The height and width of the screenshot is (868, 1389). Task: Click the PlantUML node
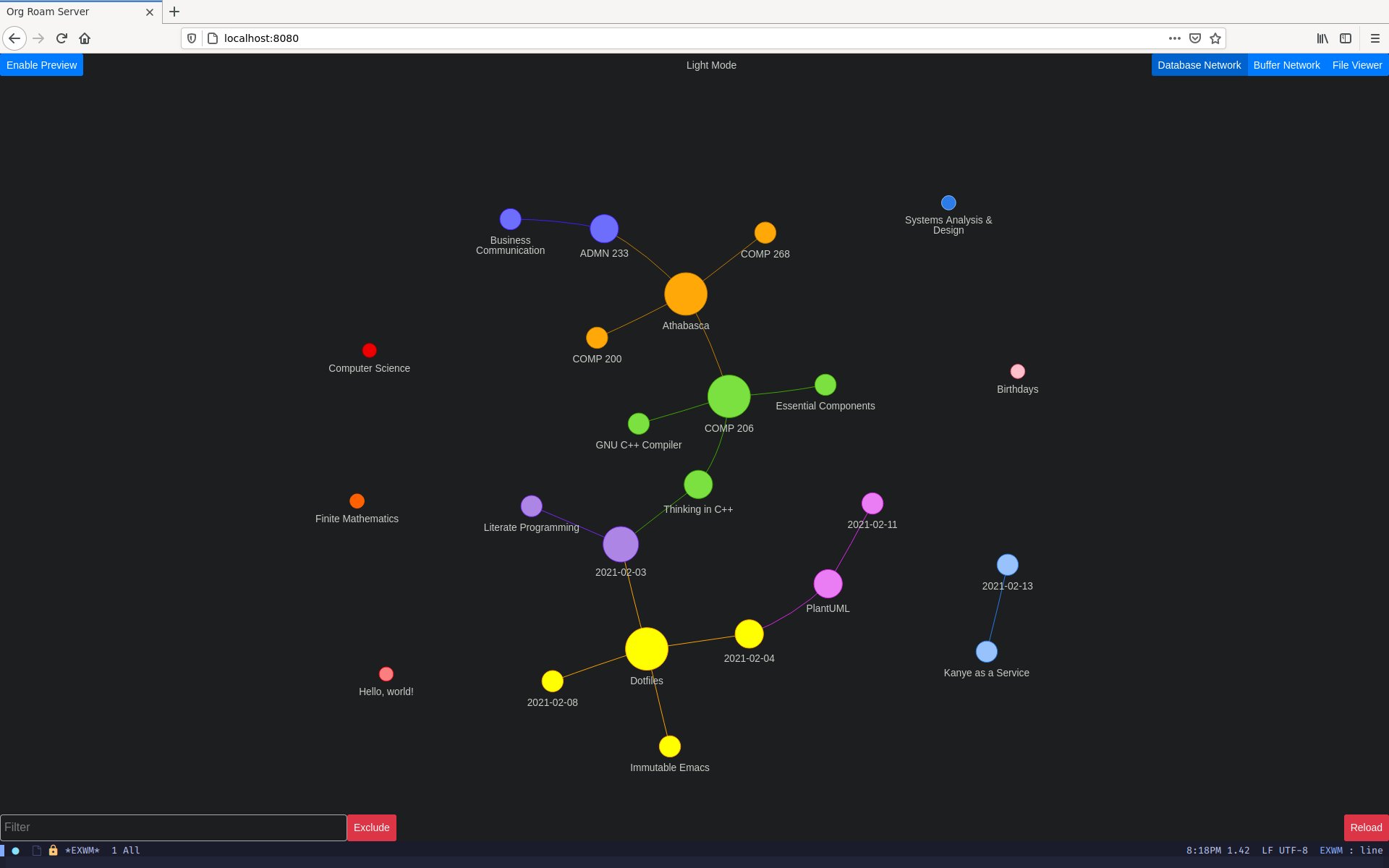point(828,584)
